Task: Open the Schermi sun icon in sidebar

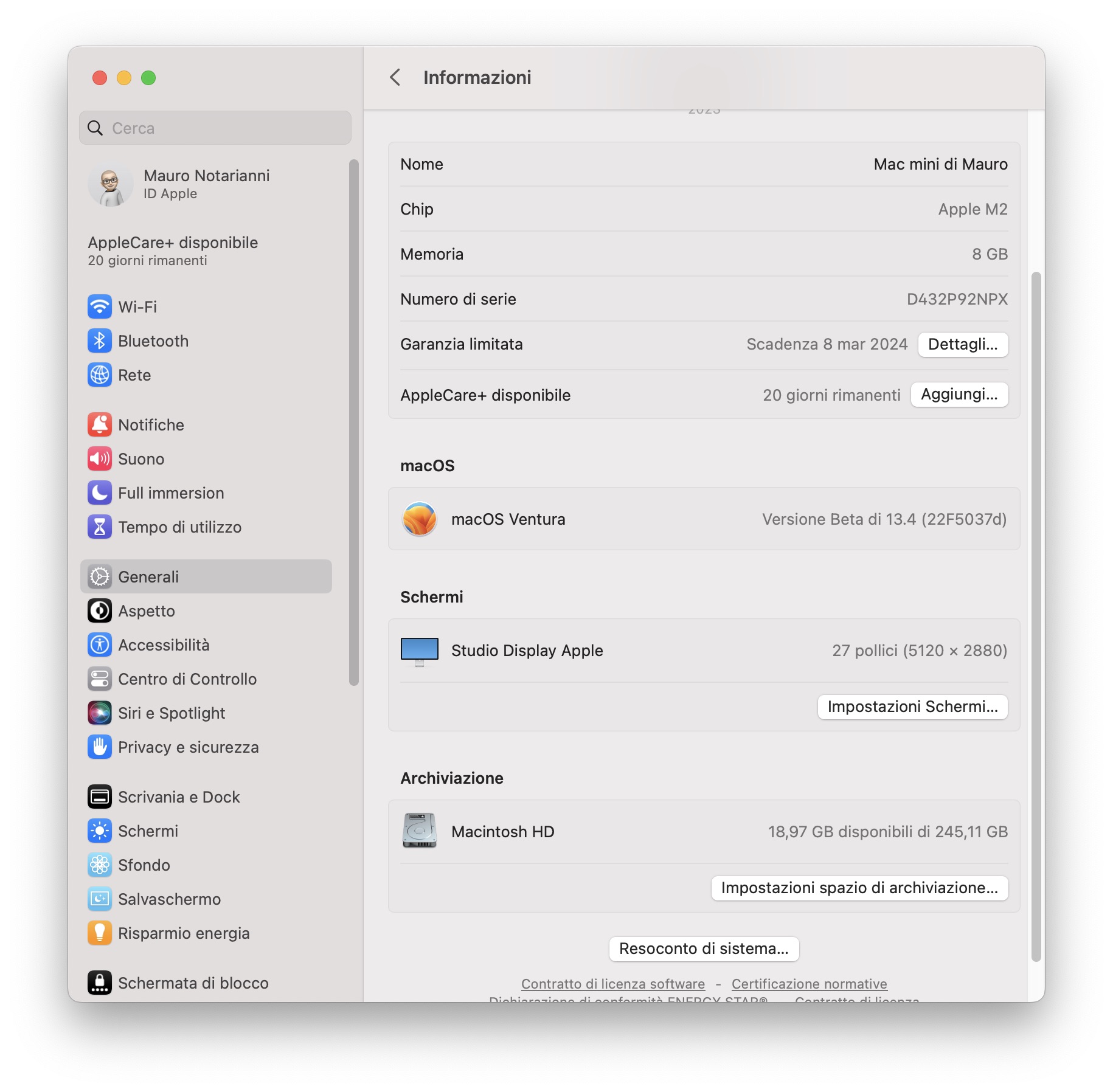Action: (x=99, y=831)
